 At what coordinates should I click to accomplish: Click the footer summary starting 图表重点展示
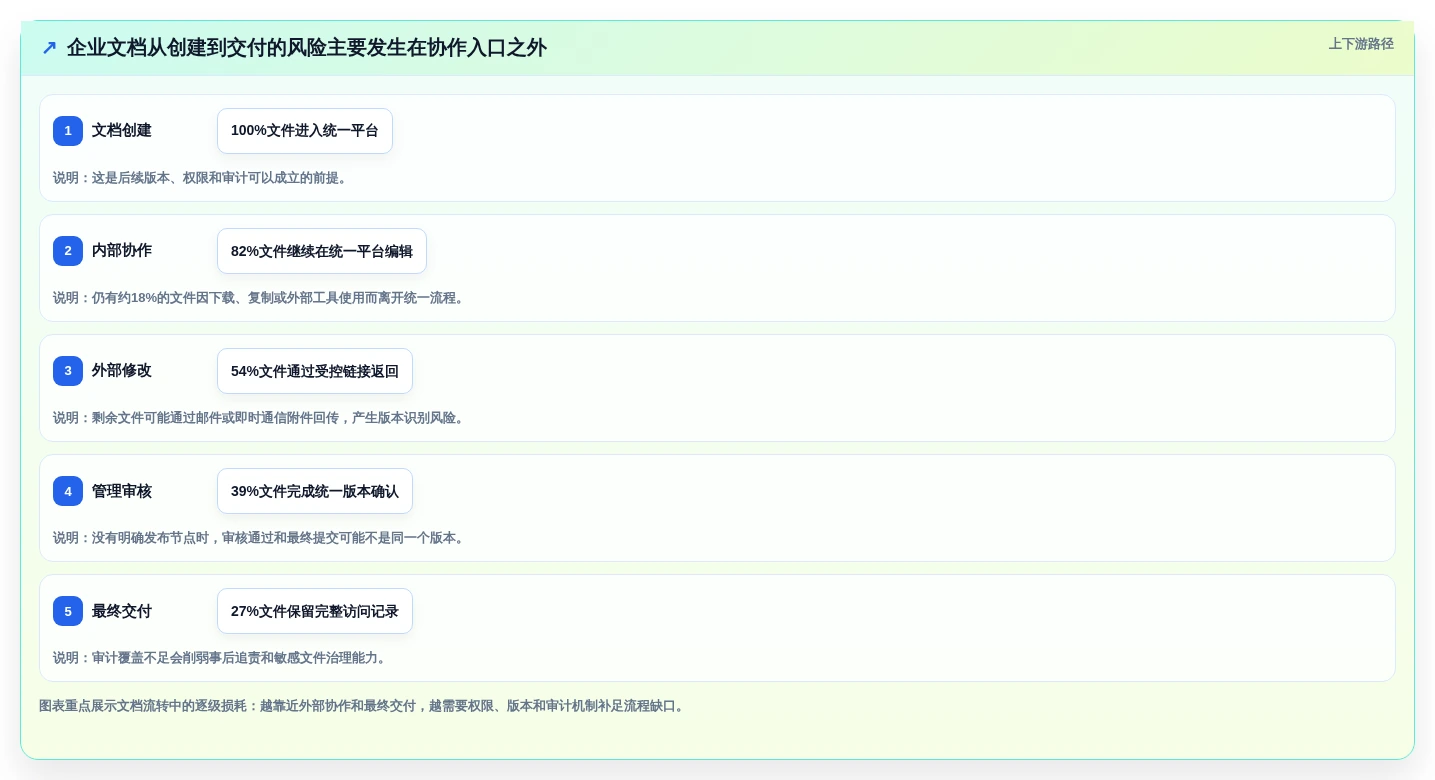(363, 706)
